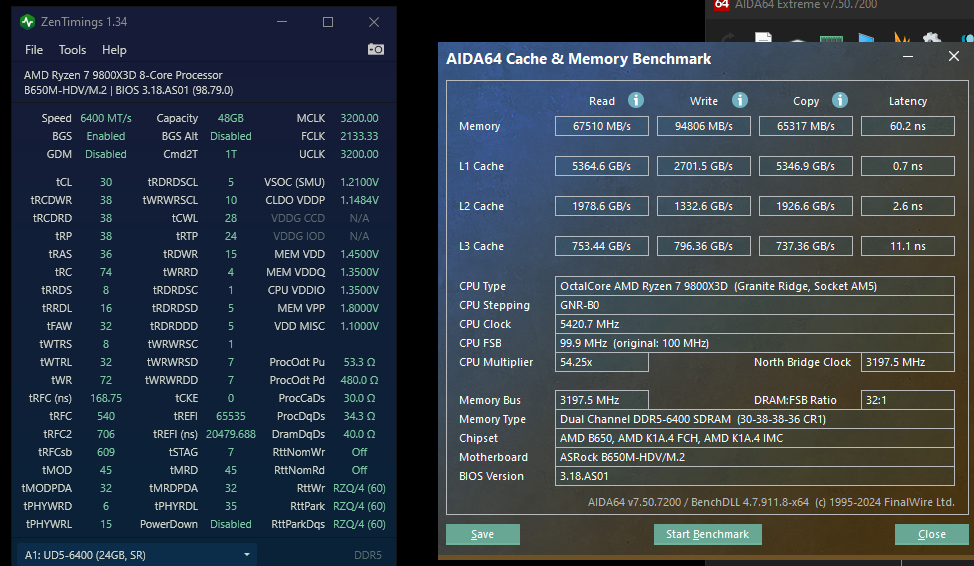Click the ProcOdt Pd value 480.0 Ω
The height and width of the screenshot is (566, 974).
(x=359, y=380)
